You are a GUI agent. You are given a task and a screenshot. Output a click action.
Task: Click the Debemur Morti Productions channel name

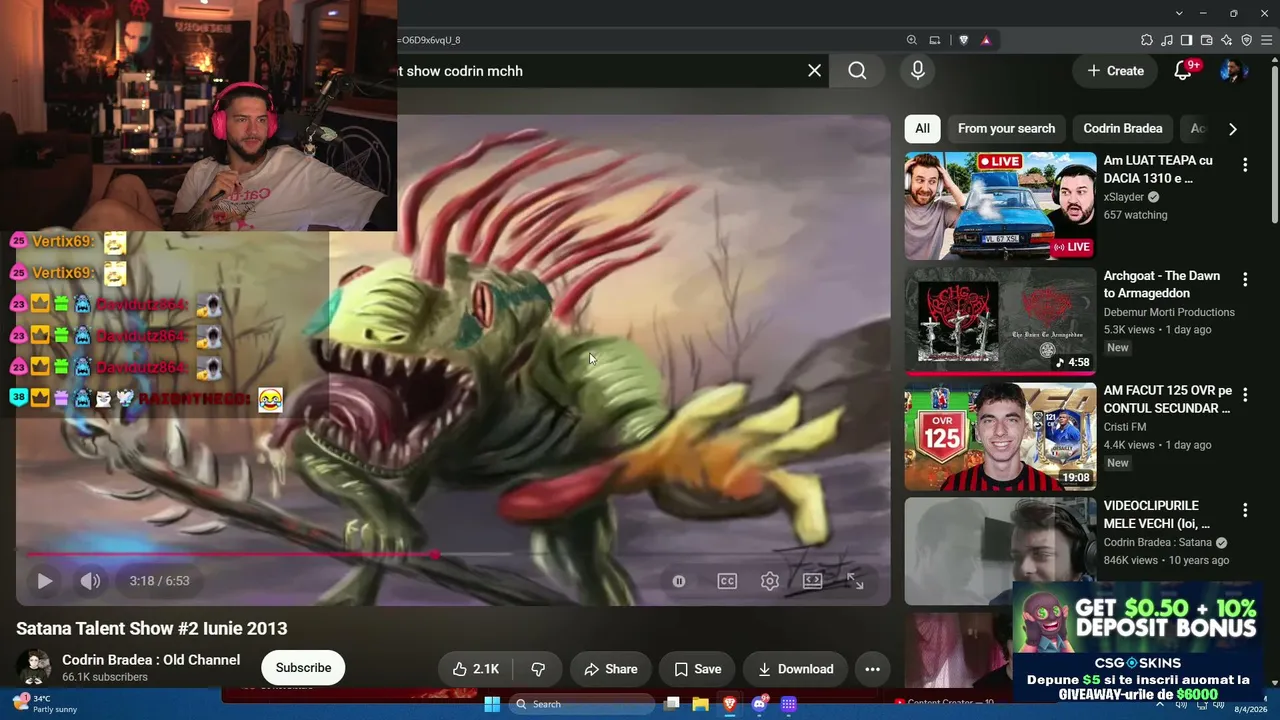click(x=1169, y=312)
